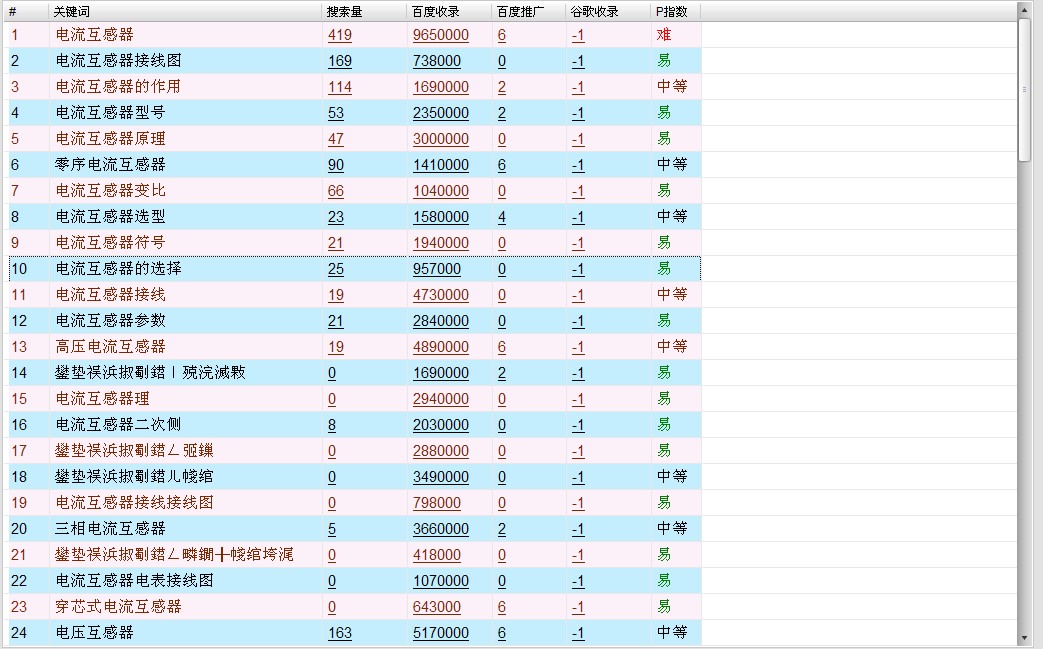1043x649 pixels.
Task: Select the 穿芯式电流互感器 keyword row
Action: 118,607
